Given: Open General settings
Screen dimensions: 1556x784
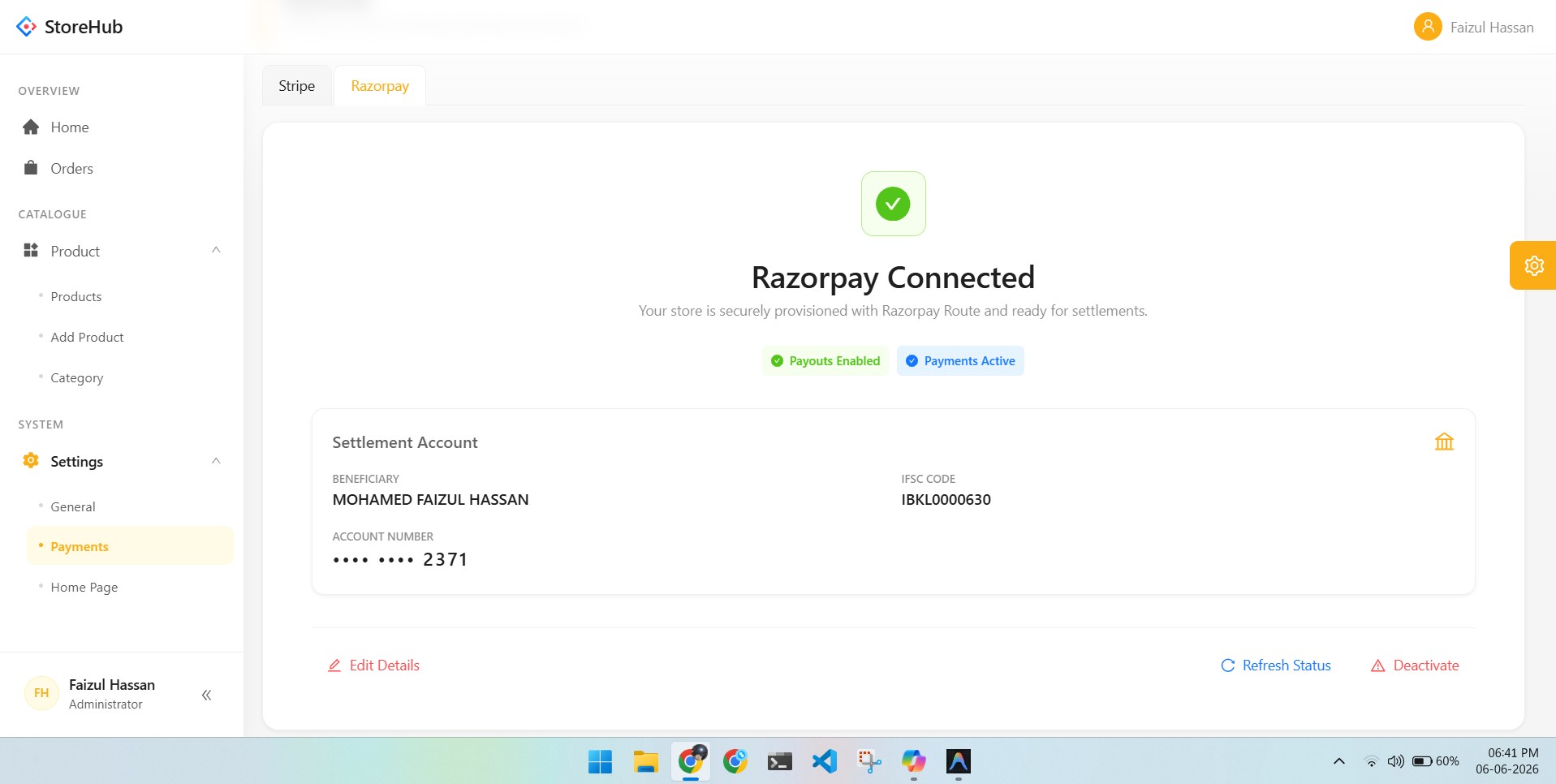Looking at the screenshot, I should coord(73,506).
